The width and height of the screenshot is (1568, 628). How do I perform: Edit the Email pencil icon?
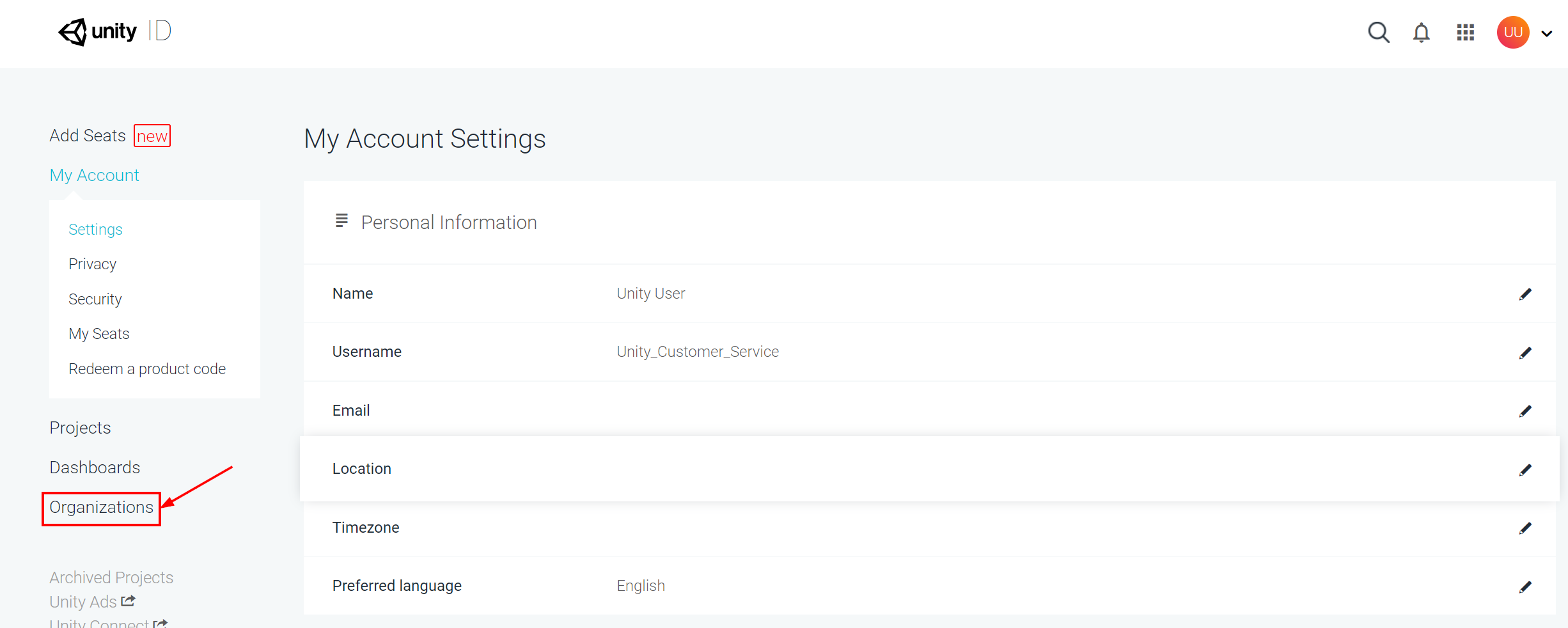pyautogui.click(x=1525, y=411)
